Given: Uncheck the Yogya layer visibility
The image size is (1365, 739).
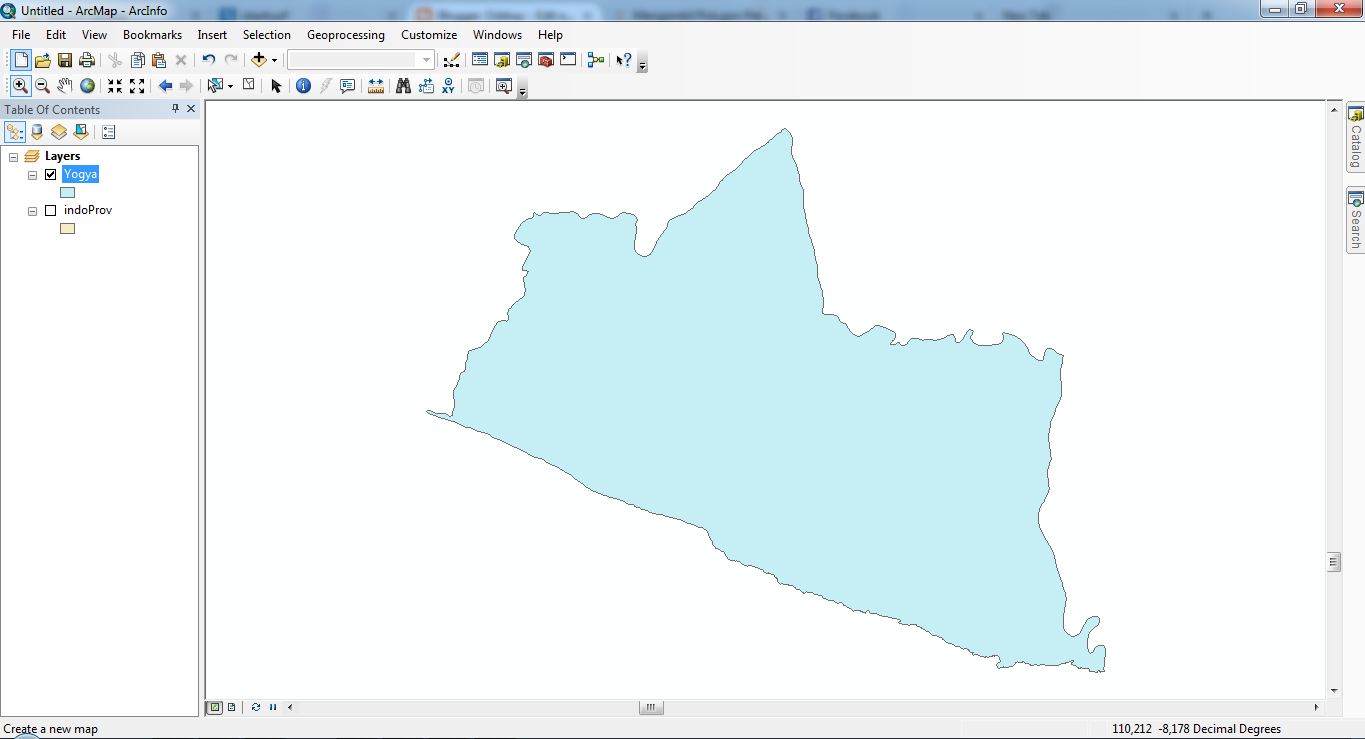Looking at the screenshot, I should (50, 173).
